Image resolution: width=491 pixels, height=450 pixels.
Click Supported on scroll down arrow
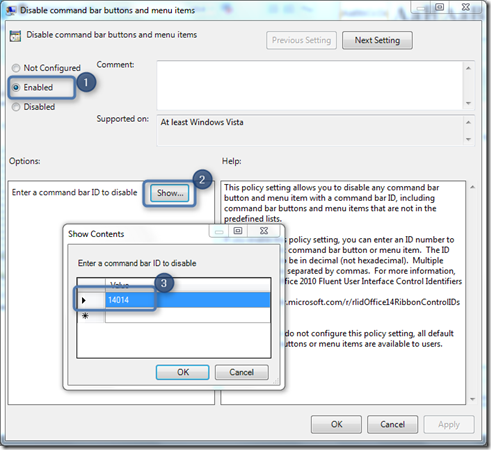point(468,139)
